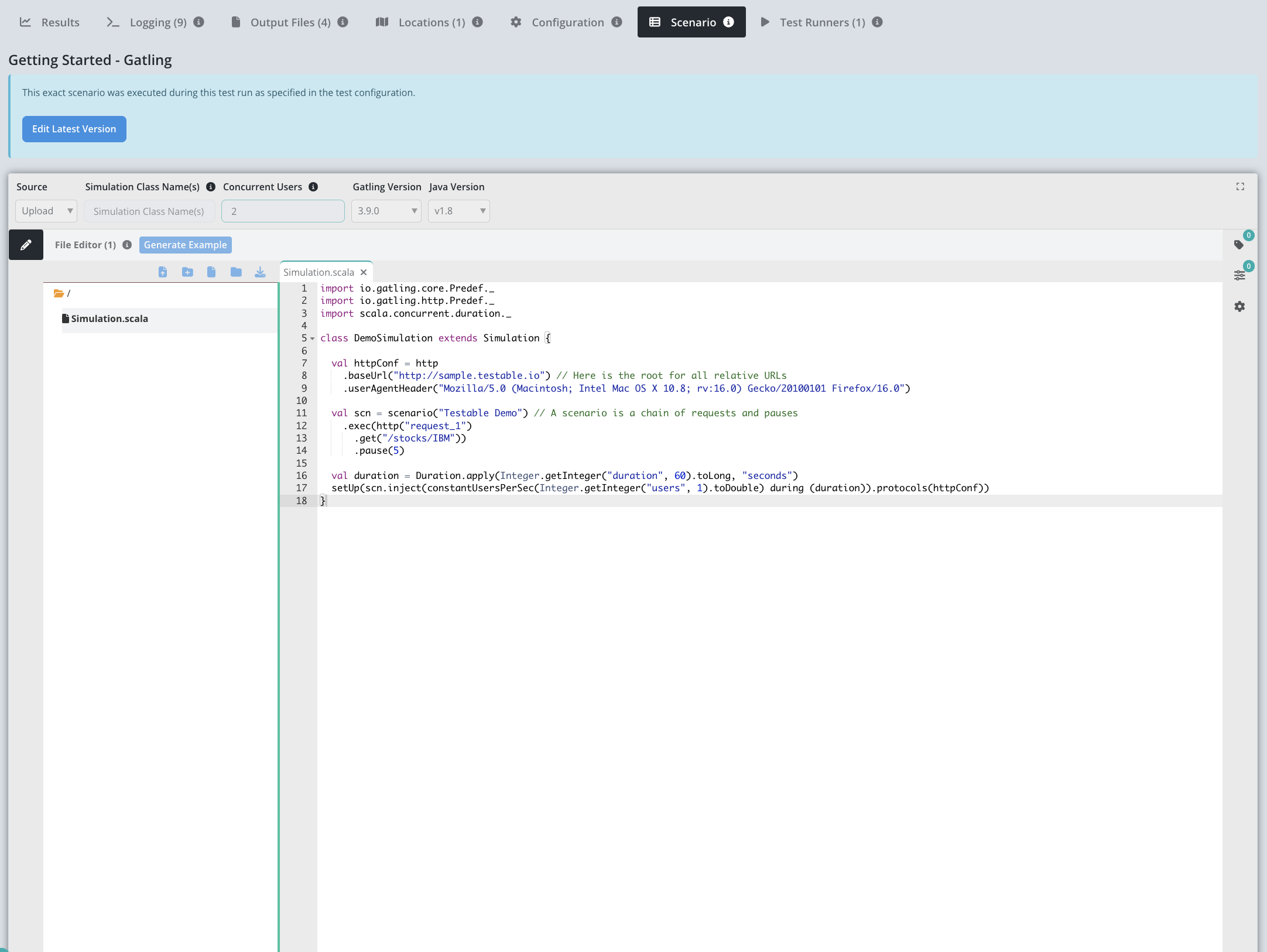The width and height of the screenshot is (1267, 952).
Task: Select Simulation.scala in the file tree
Action: pos(109,319)
